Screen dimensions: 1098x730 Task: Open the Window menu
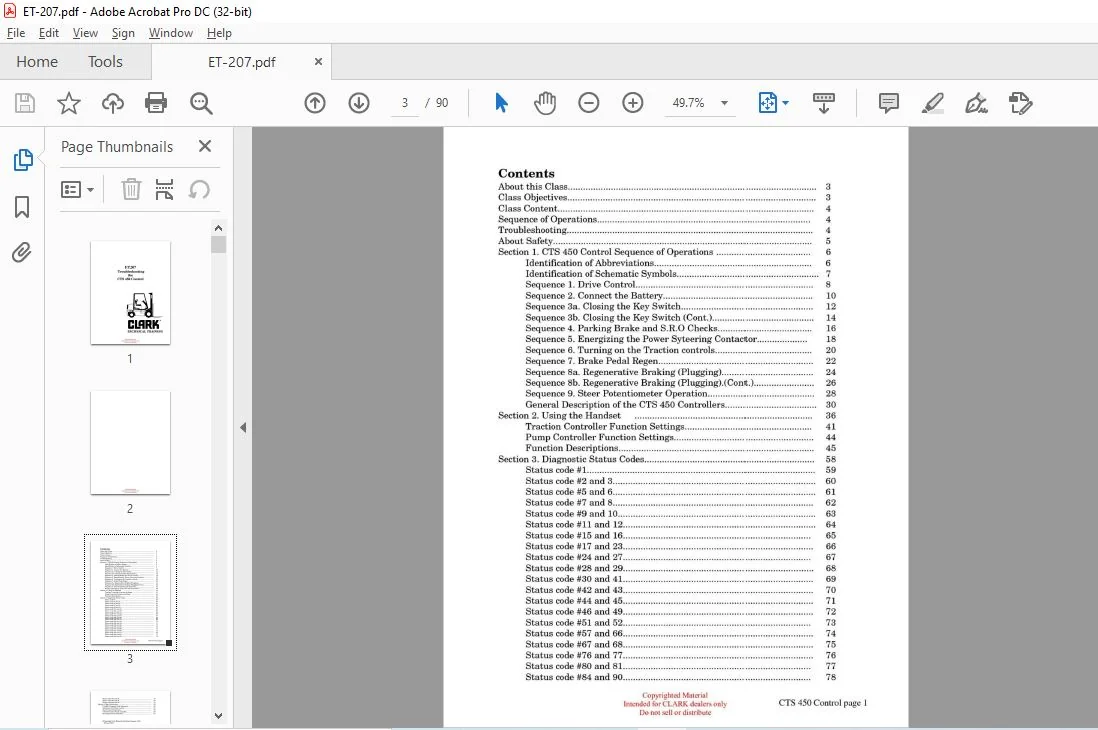coord(170,33)
